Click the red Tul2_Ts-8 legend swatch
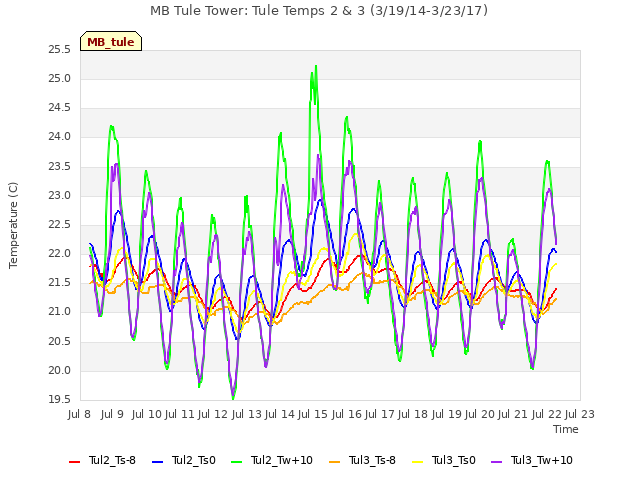640x480 pixels. (75, 462)
